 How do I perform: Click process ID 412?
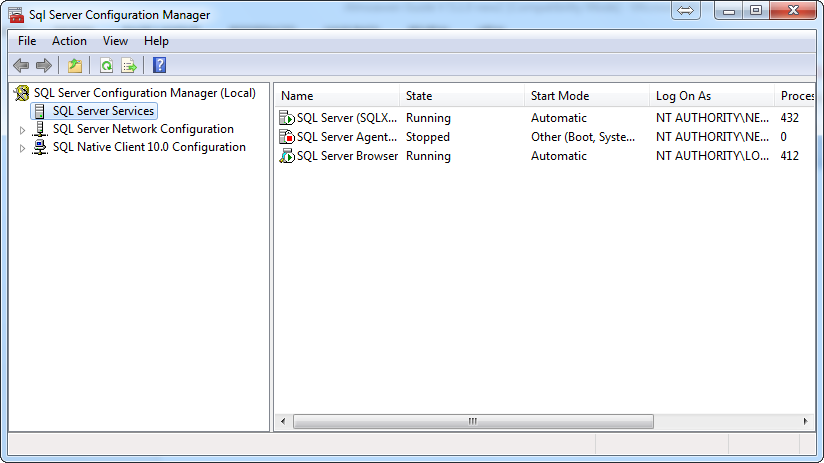(790, 156)
